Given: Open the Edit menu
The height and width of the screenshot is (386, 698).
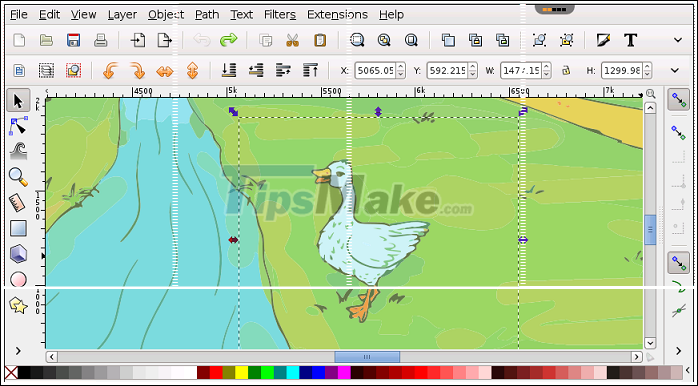Looking at the screenshot, I should [x=49, y=15].
